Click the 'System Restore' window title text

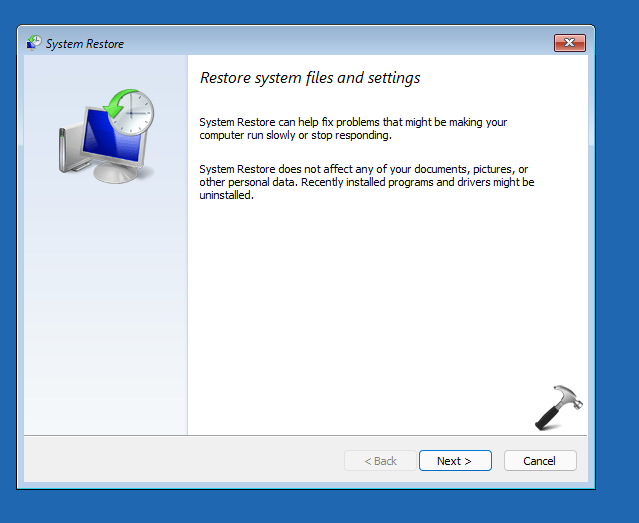(85, 44)
